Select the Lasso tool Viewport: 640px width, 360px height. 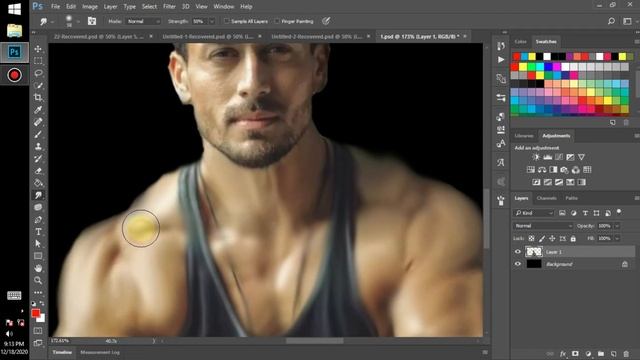pos(38,73)
